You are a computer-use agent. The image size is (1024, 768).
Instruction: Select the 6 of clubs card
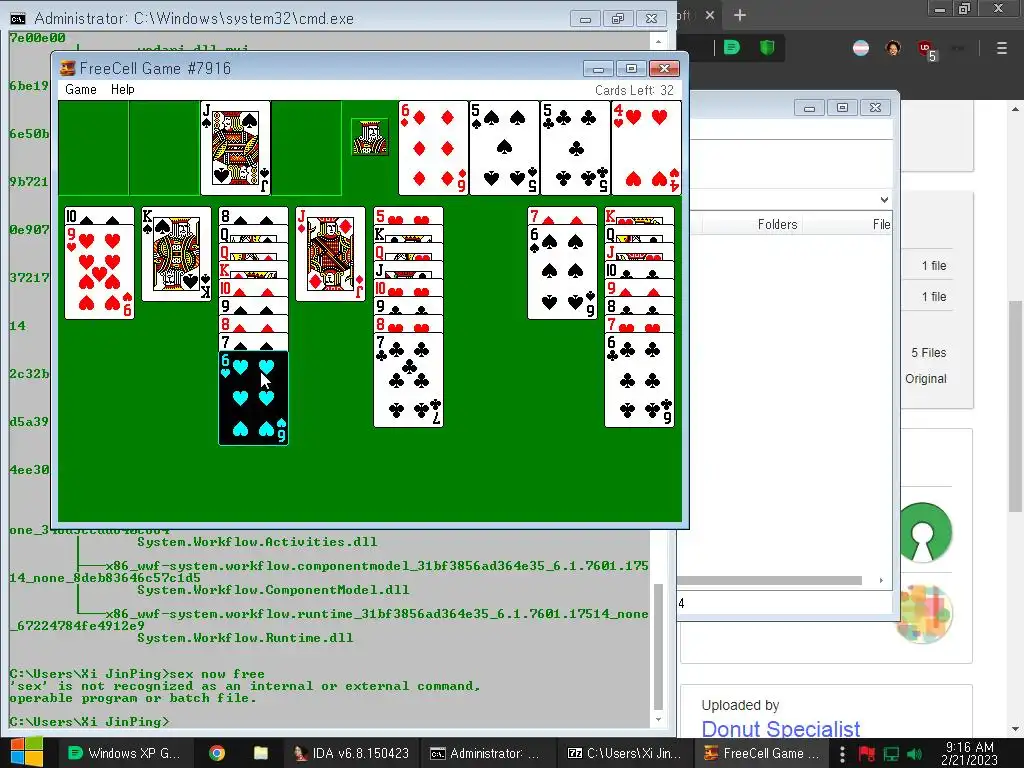tap(639, 380)
